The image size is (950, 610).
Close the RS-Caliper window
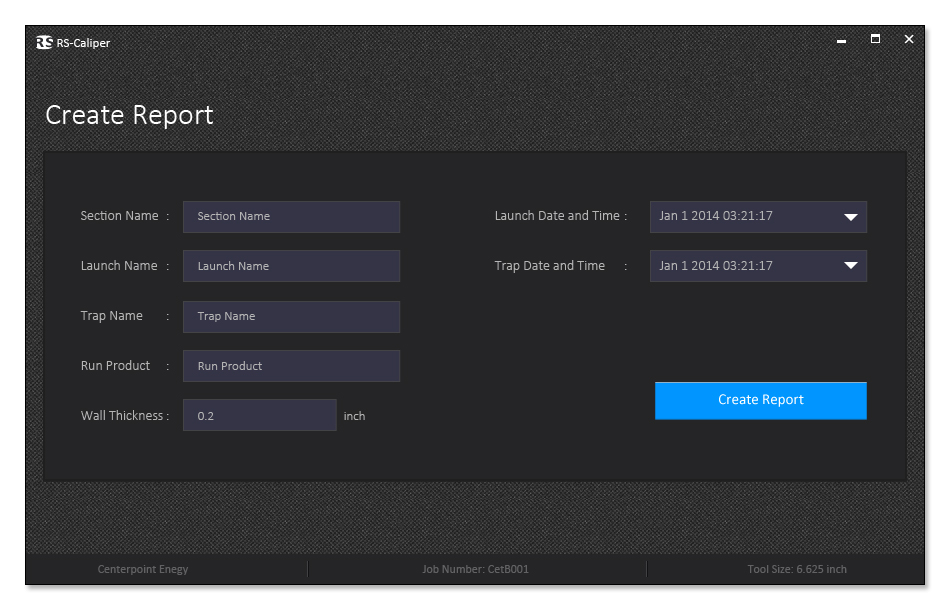pyautogui.click(x=909, y=39)
